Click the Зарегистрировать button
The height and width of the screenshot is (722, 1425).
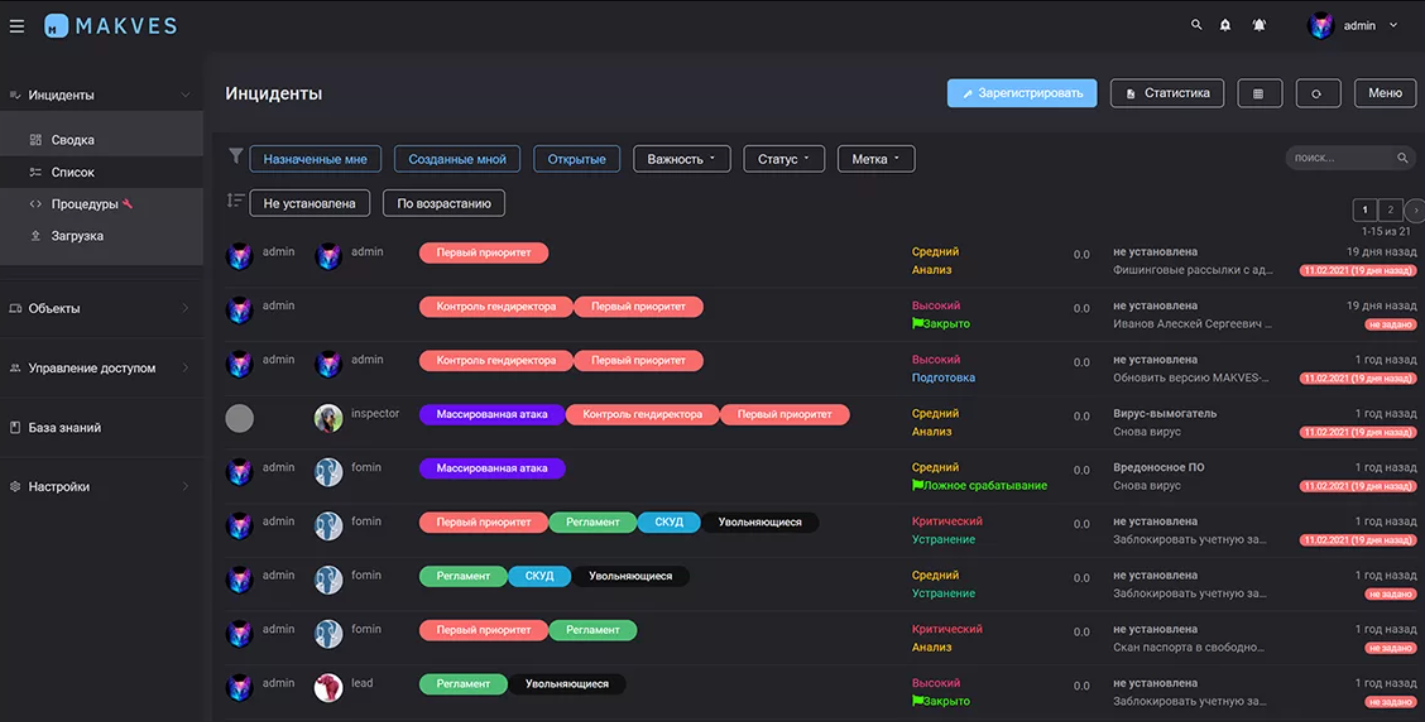tap(1022, 93)
